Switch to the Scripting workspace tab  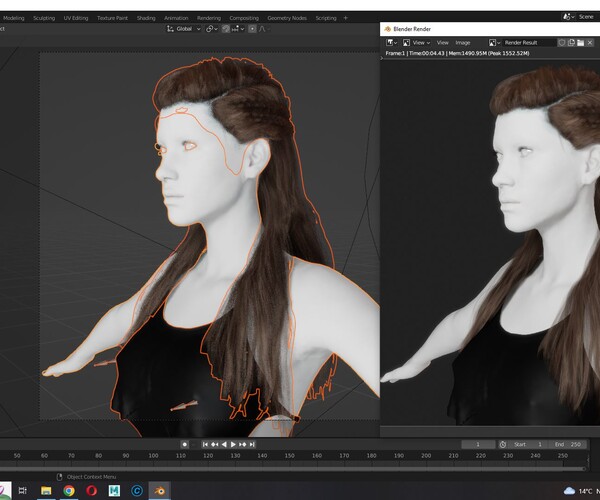pos(326,18)
